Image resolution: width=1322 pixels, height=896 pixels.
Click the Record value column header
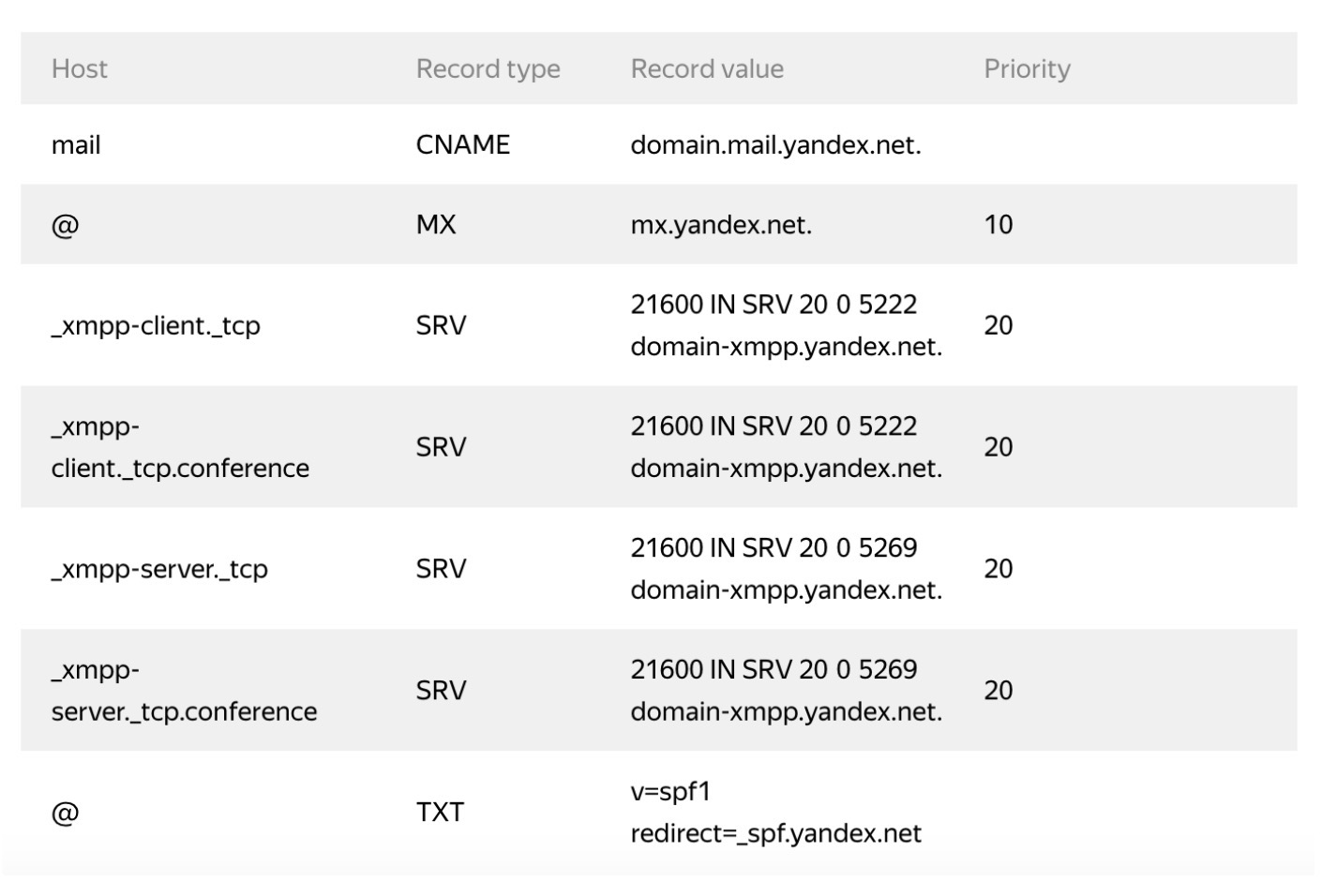pyautogui.click(x=707, y=68)
